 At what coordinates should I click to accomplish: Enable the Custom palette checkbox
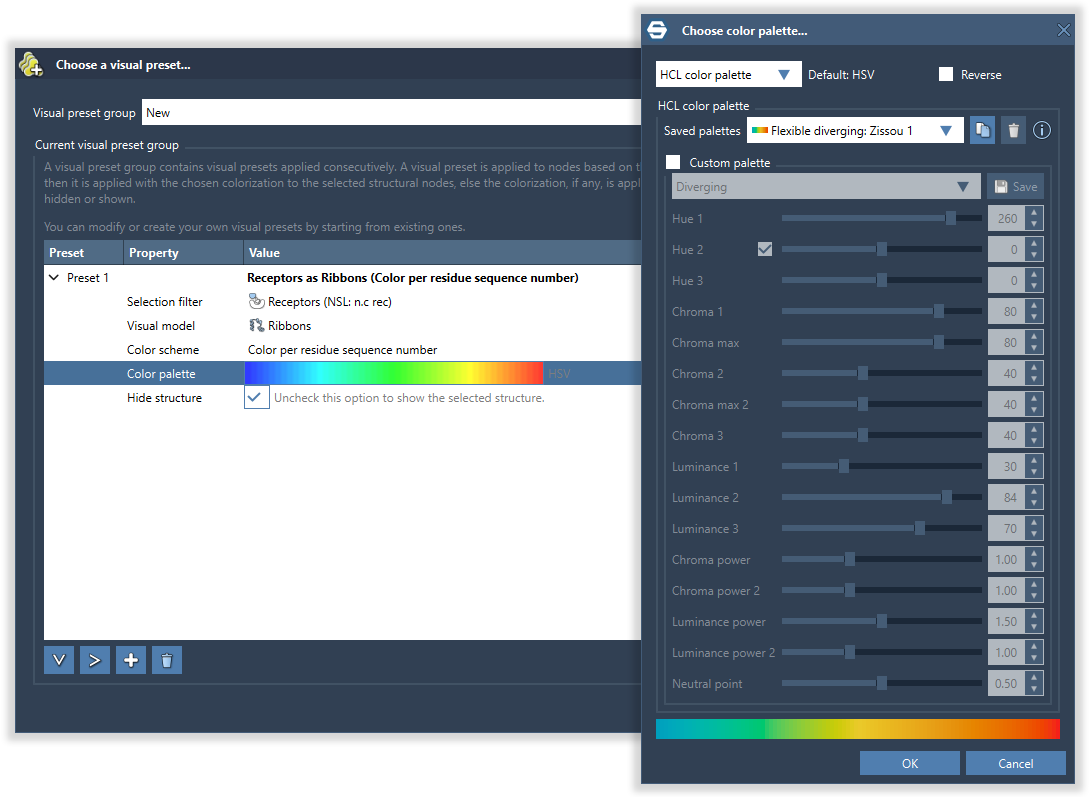673,162
